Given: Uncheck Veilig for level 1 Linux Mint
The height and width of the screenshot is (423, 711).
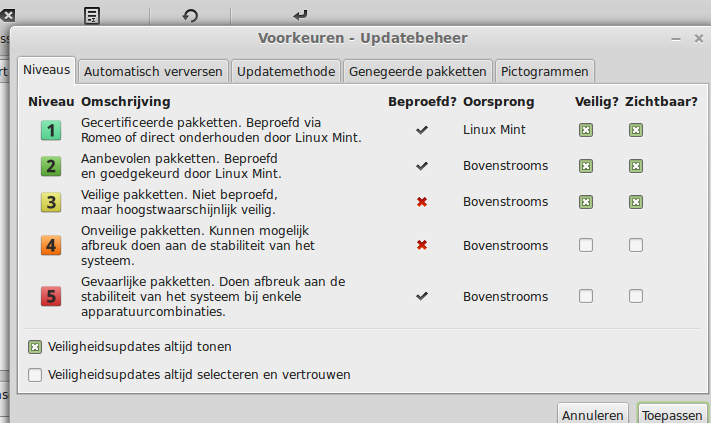Looking at the screenshot, I should [x=586, y=130].
